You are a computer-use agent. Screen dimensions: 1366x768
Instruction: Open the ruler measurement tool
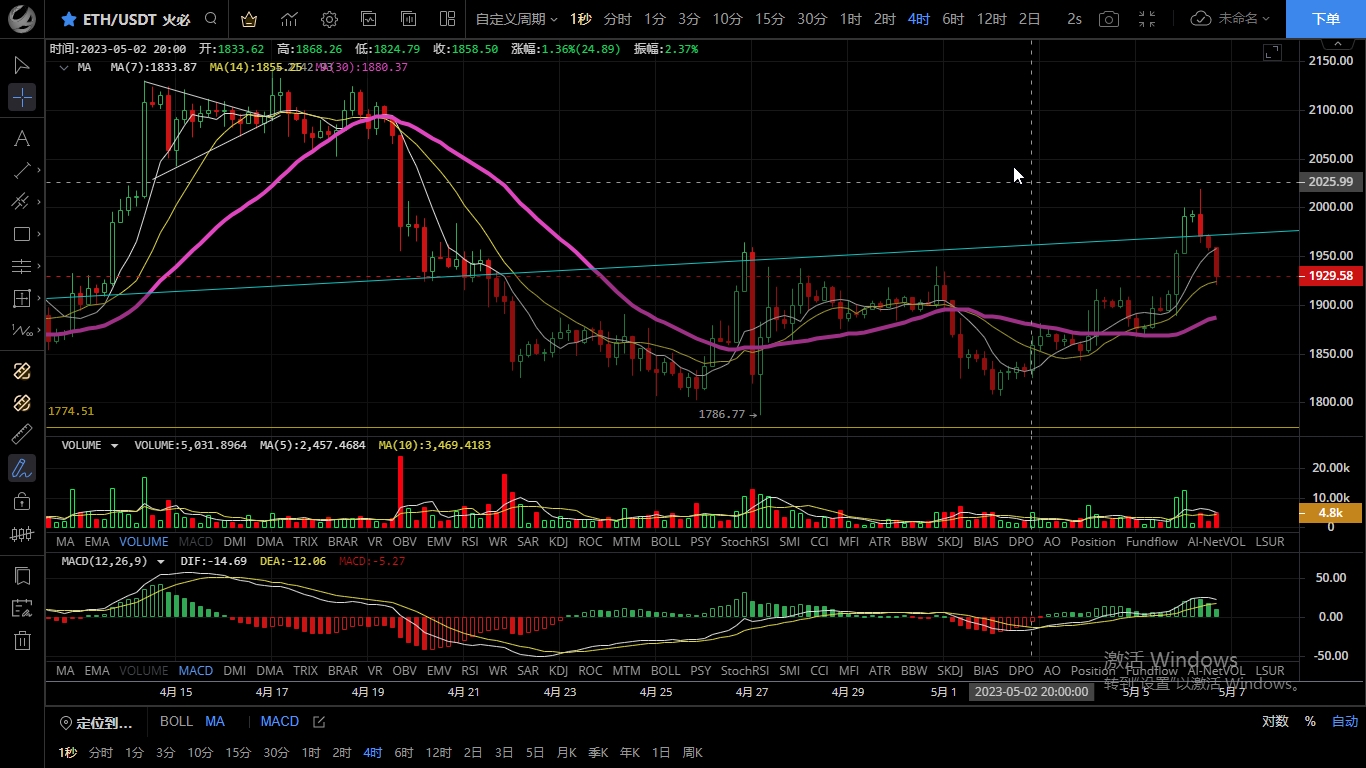pos(22,434)
